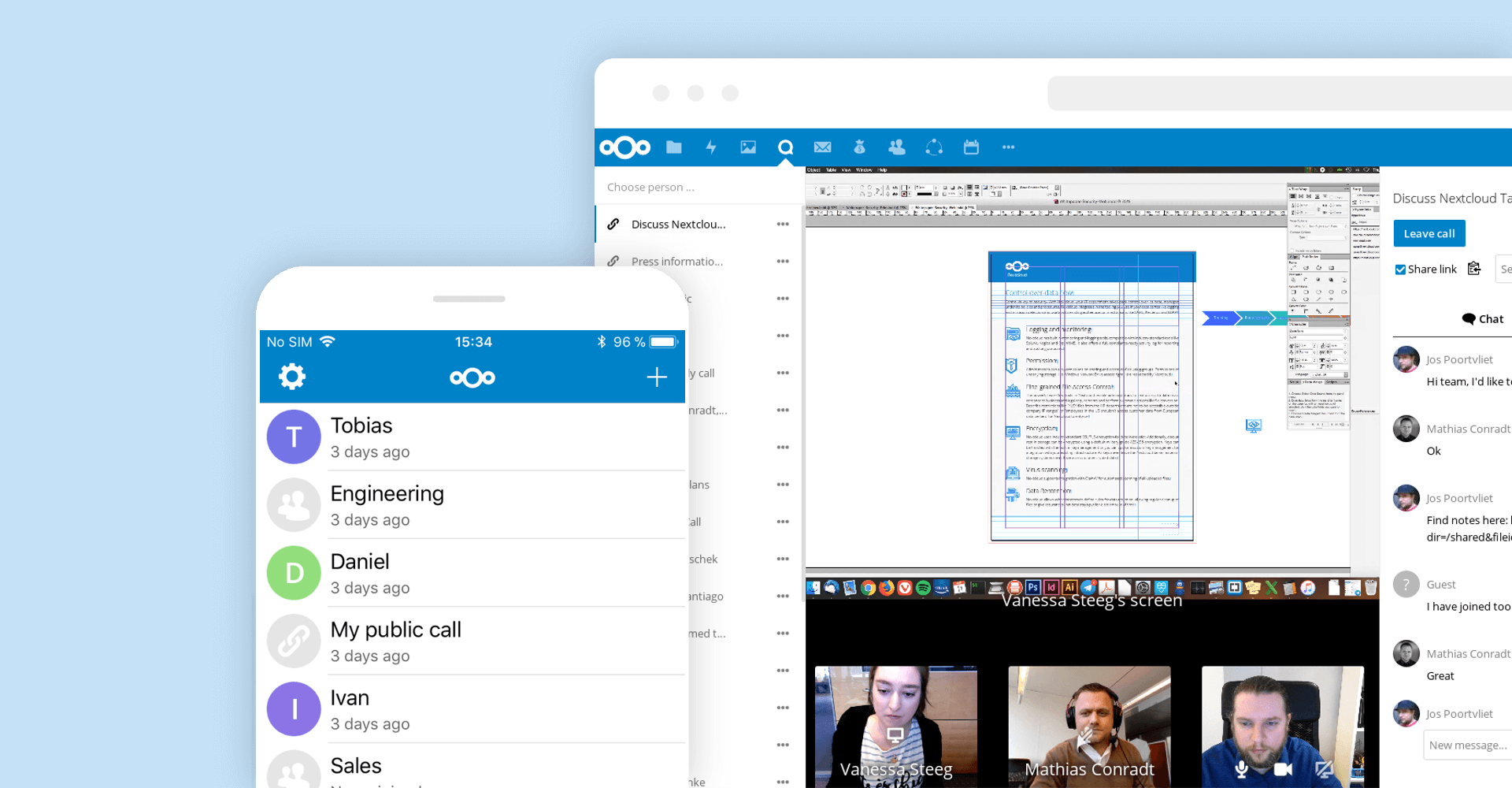Open options menu for Discuss Nextcloud room
The image size is (1512, 788).
[x=783, y=225]
